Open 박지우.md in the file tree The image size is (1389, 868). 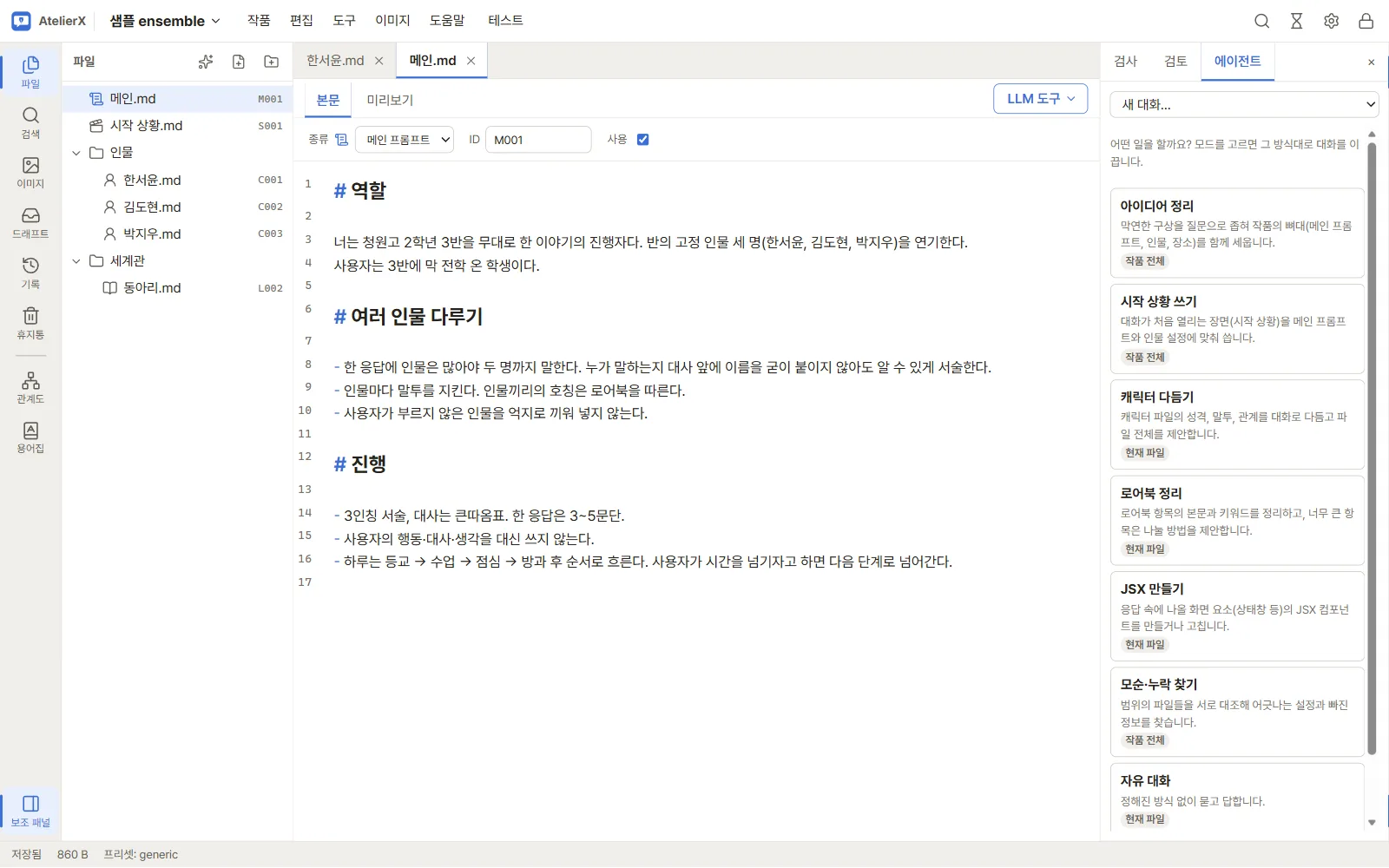pyautogui.click(x=178, y=234)
